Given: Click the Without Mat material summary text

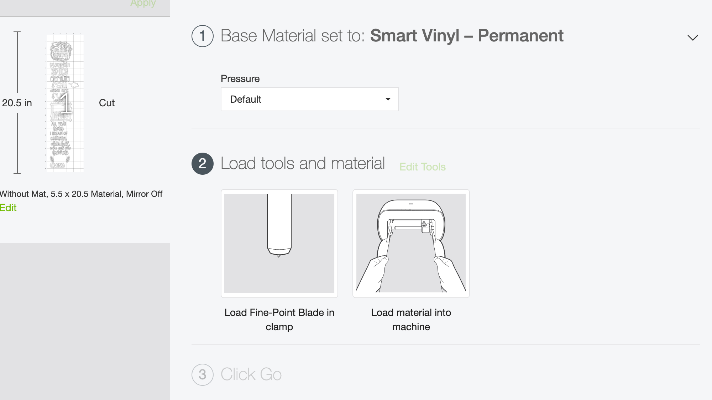Looking at the screenshot, I should coord(81,194).
